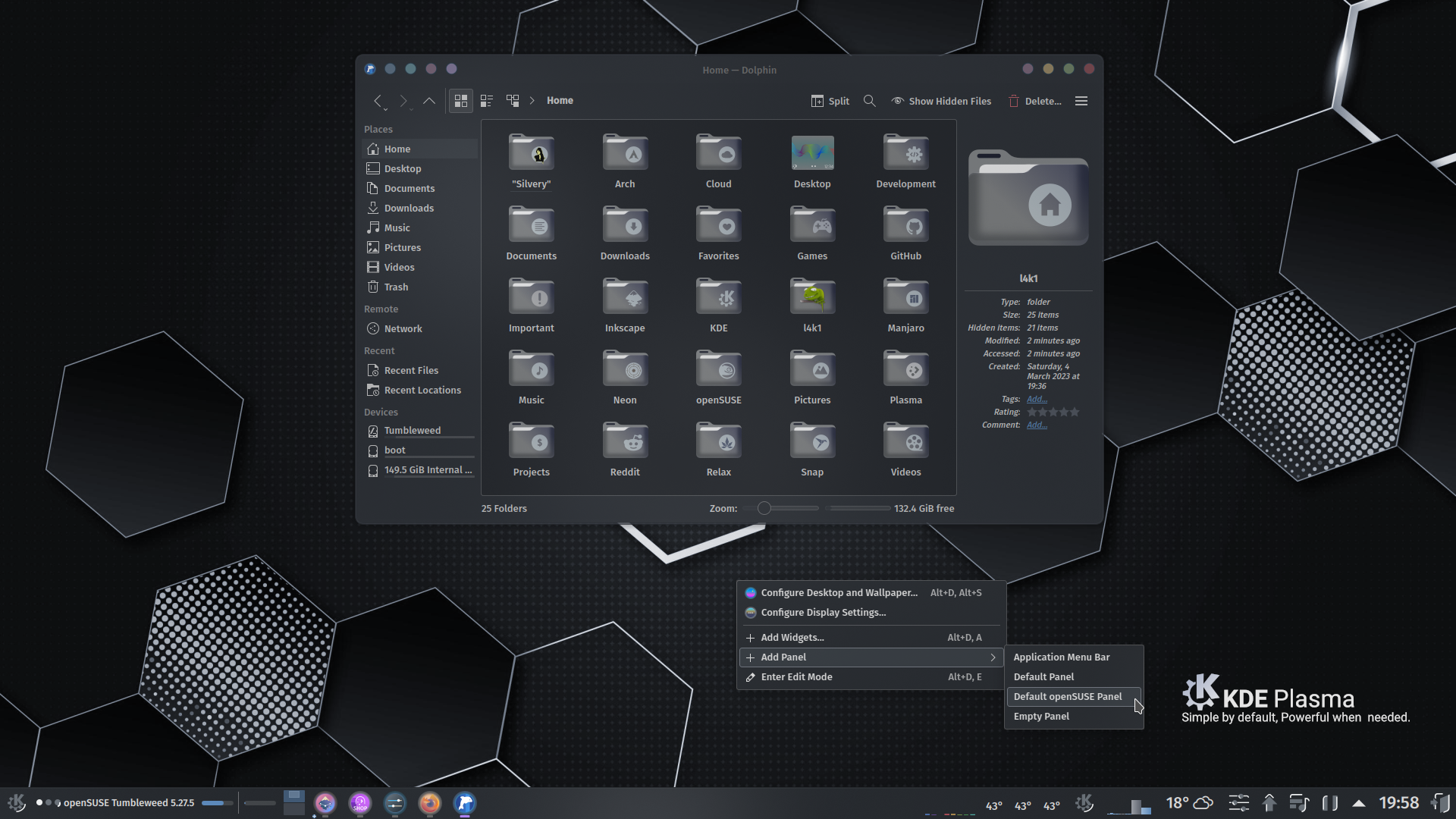Select Default Panel in submenu

pyautogui.click(x=1074, y=677)
